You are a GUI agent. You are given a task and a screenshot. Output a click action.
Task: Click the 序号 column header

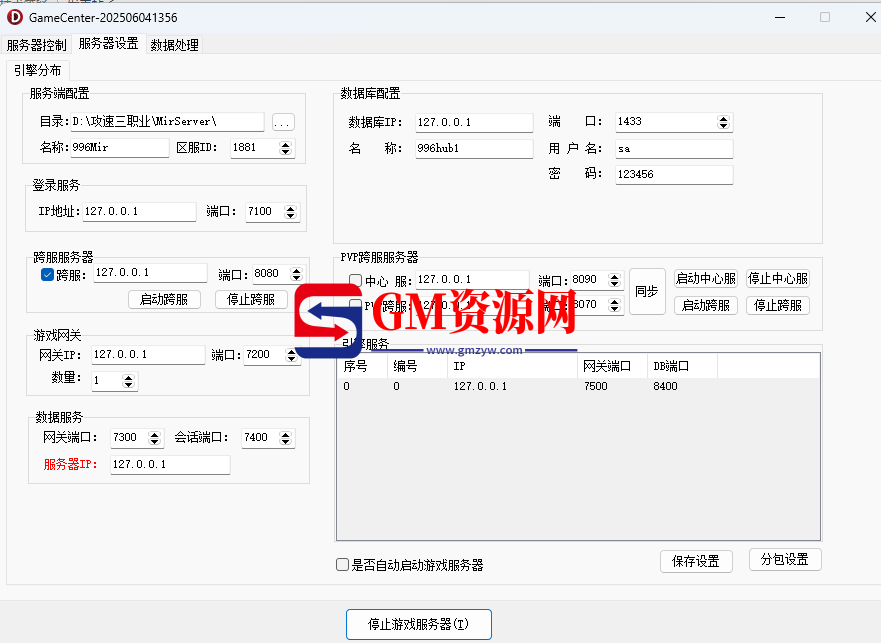tap(362, 366)
